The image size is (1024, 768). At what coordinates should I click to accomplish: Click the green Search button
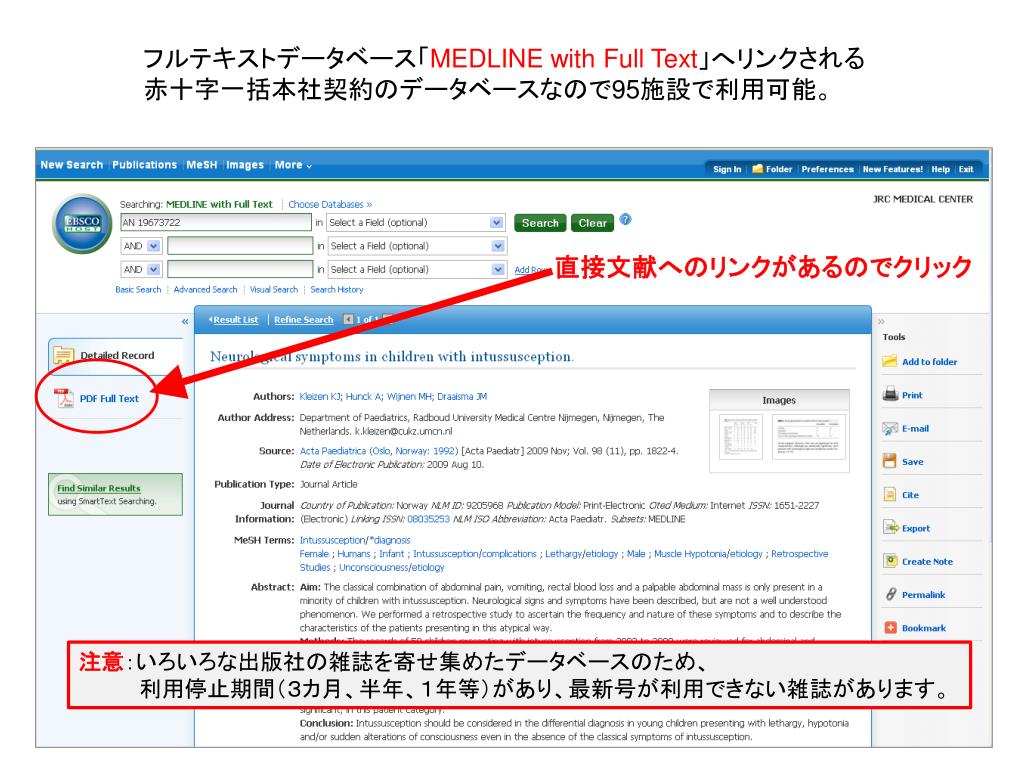540,223
